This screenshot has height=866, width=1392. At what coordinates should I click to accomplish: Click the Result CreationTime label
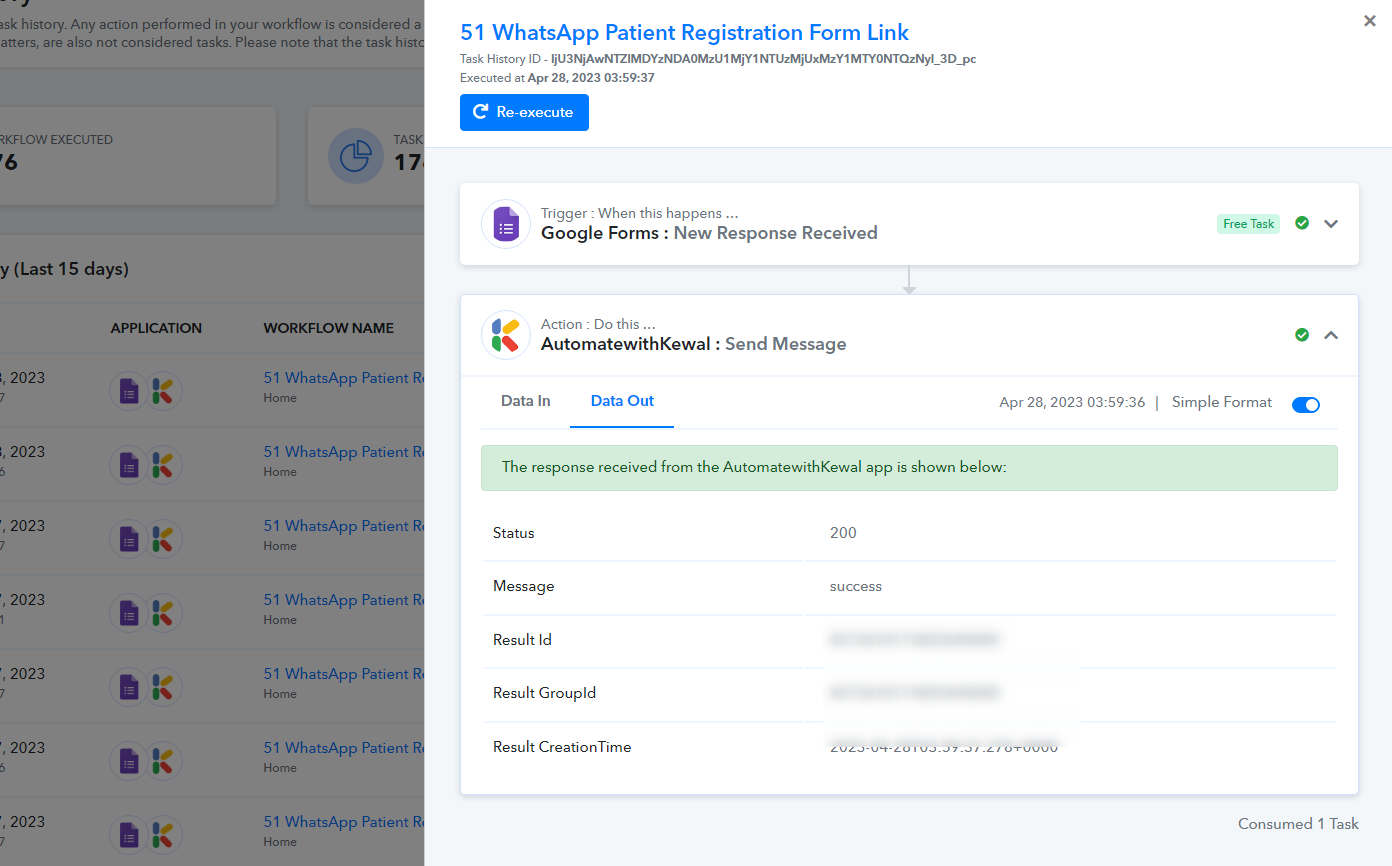(x=562, y=747)
